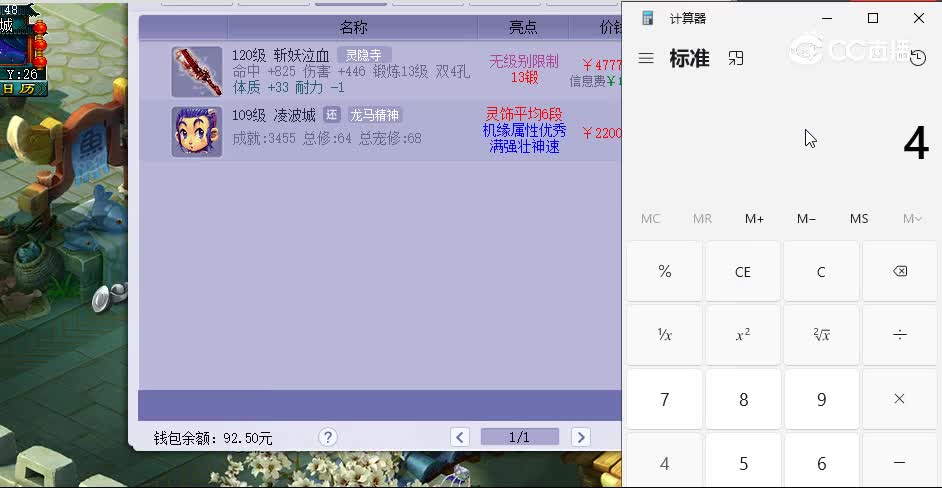The image size is (942, 488).
Task: Click the percent key
Action: pos(664,272)
